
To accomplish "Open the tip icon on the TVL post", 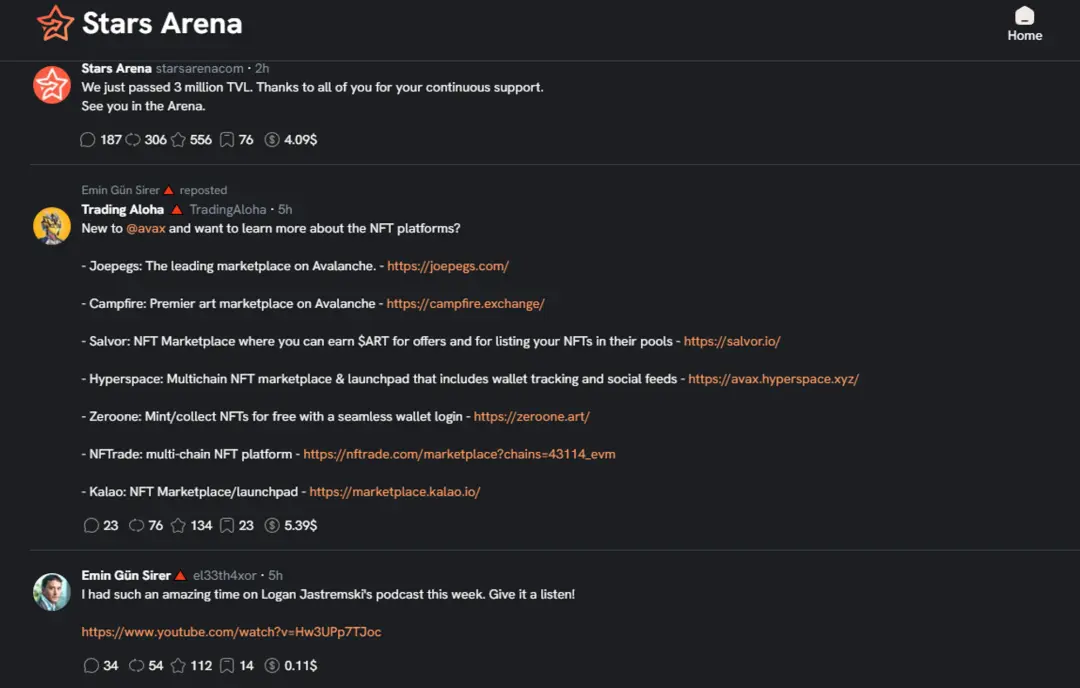I will [271, 139].
